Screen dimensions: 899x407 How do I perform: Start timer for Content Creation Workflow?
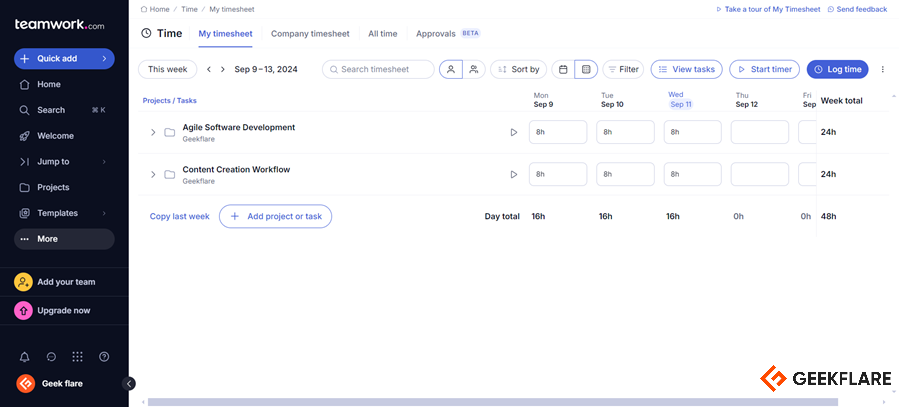(x=514, y=174)
